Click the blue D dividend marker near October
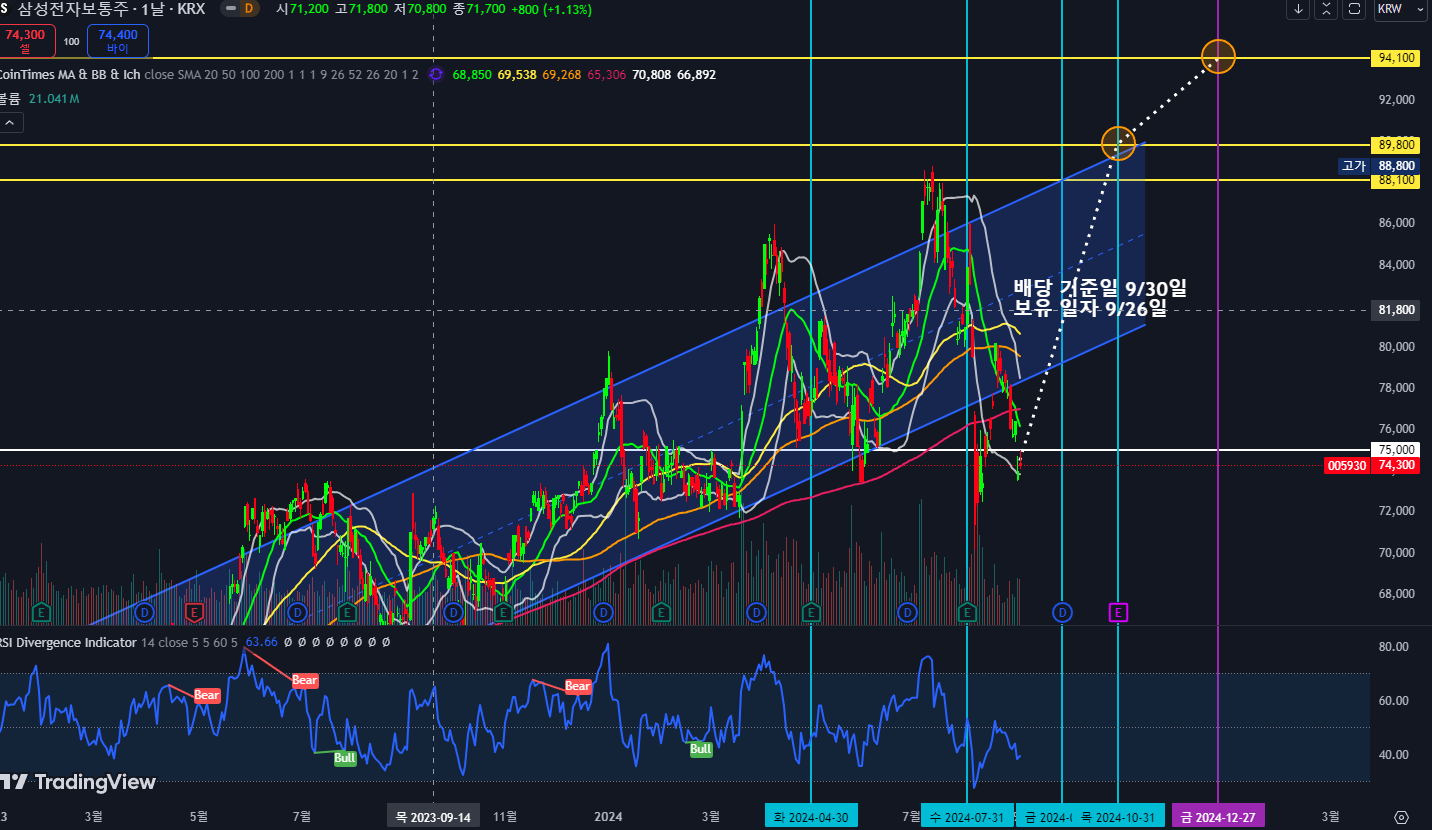Screen dimensions: 1432x830 pyautogui.click(x=1062, y=611)
